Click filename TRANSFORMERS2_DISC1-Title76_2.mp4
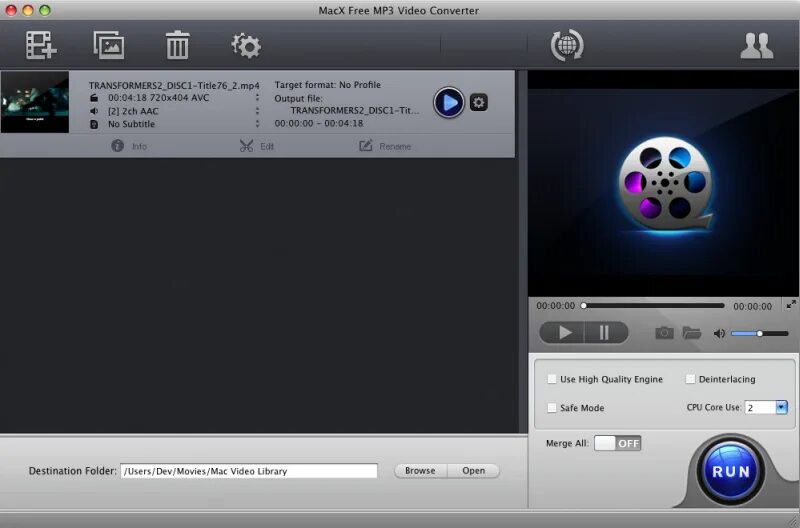 pyautogui.click(x=174, y=85)
